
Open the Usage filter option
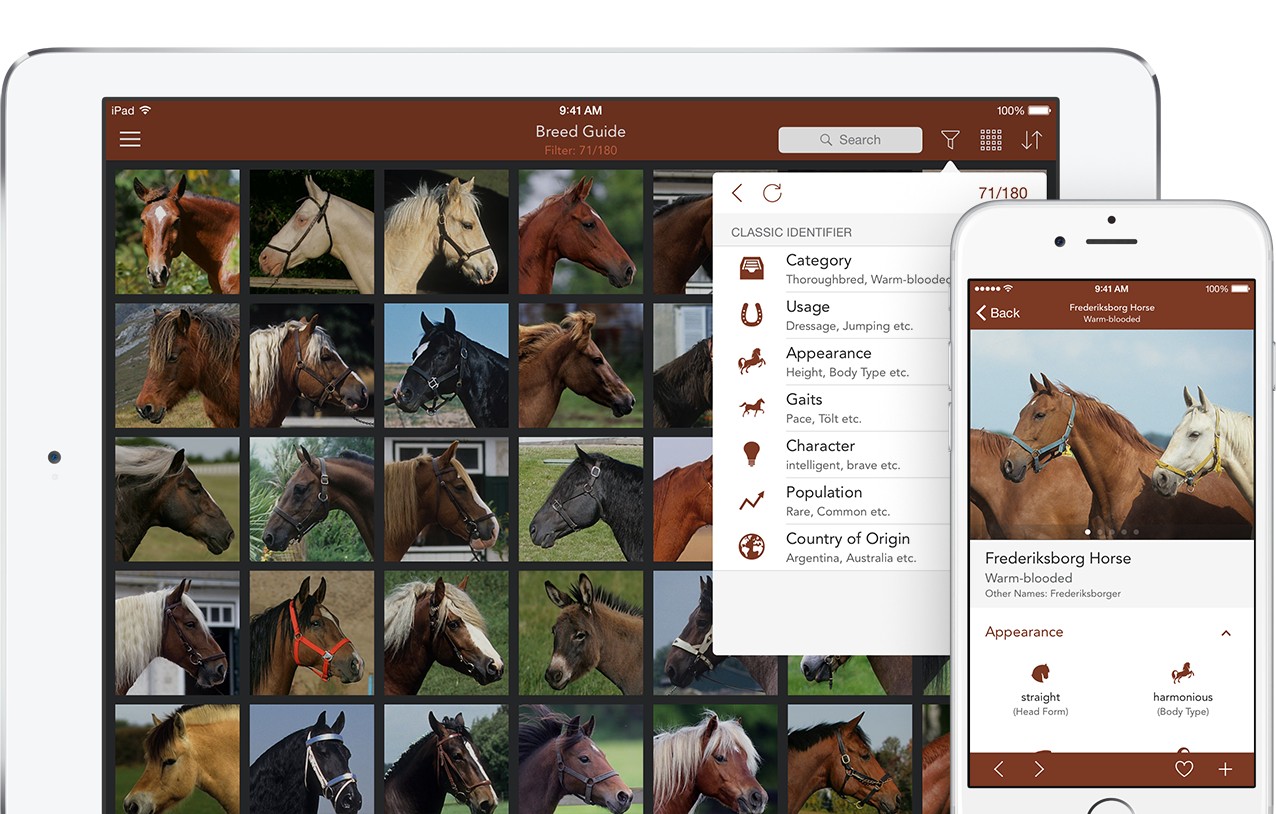[x=840, y=315]
